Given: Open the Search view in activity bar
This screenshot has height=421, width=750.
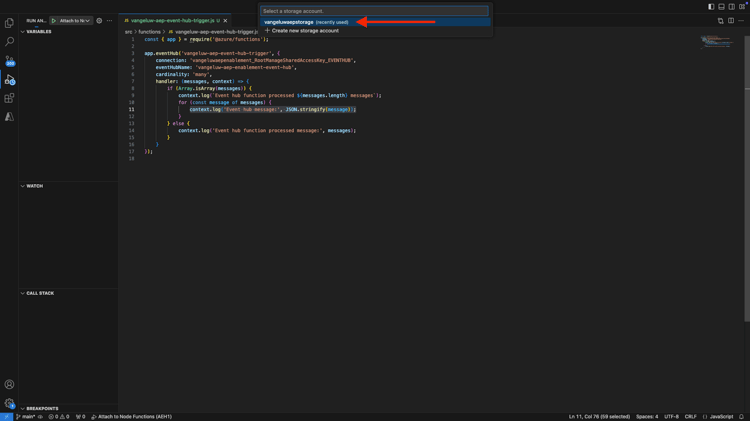Looking at the screenshot, I should [x=9, y=42].
